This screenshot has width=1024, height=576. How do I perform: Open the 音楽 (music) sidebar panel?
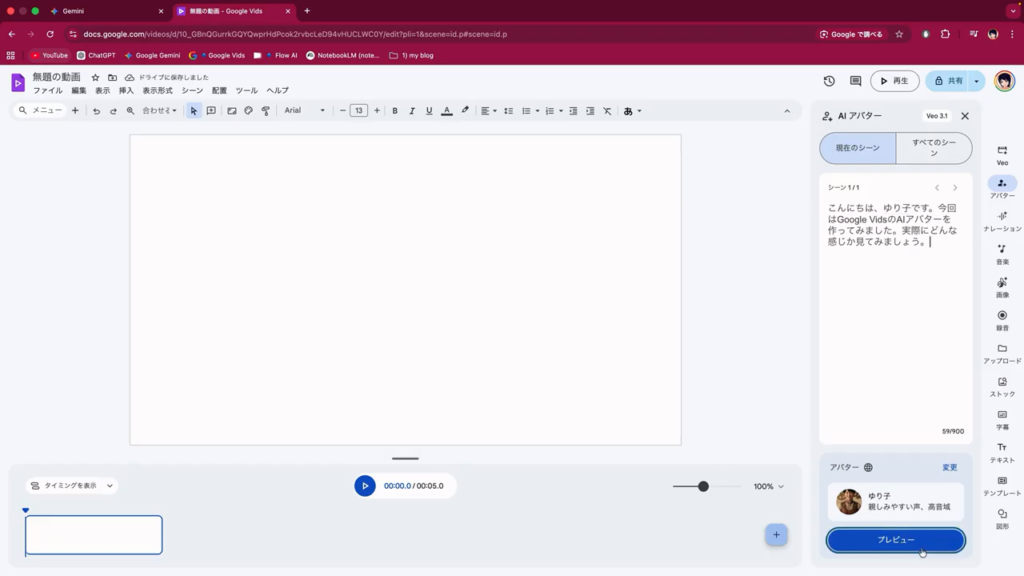tap(1002, 253)
